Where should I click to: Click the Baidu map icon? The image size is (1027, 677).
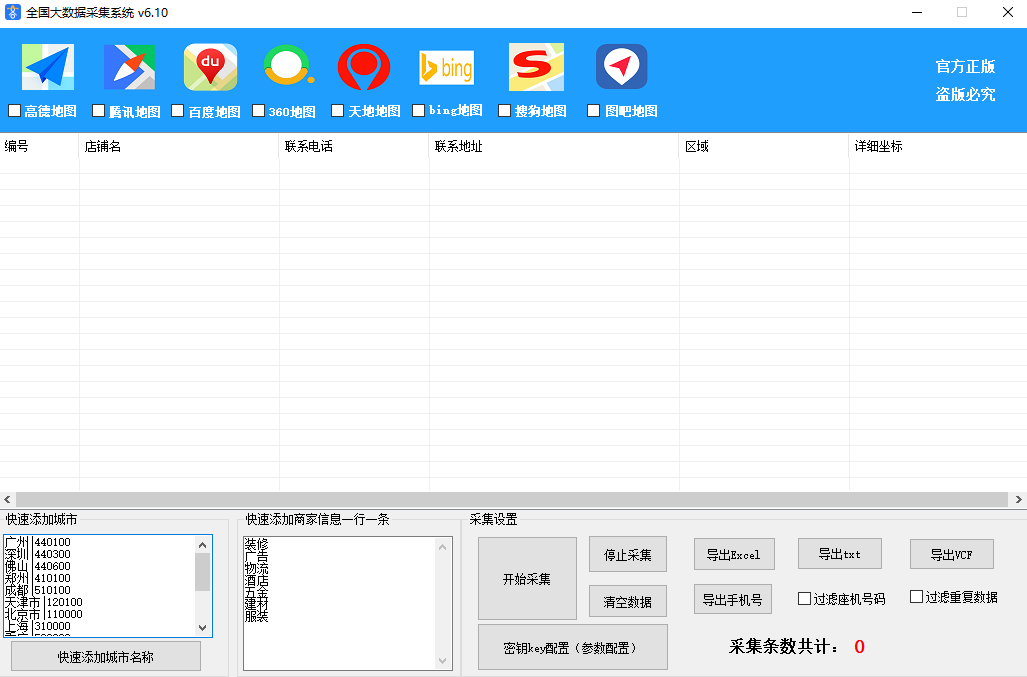[210, 68]
